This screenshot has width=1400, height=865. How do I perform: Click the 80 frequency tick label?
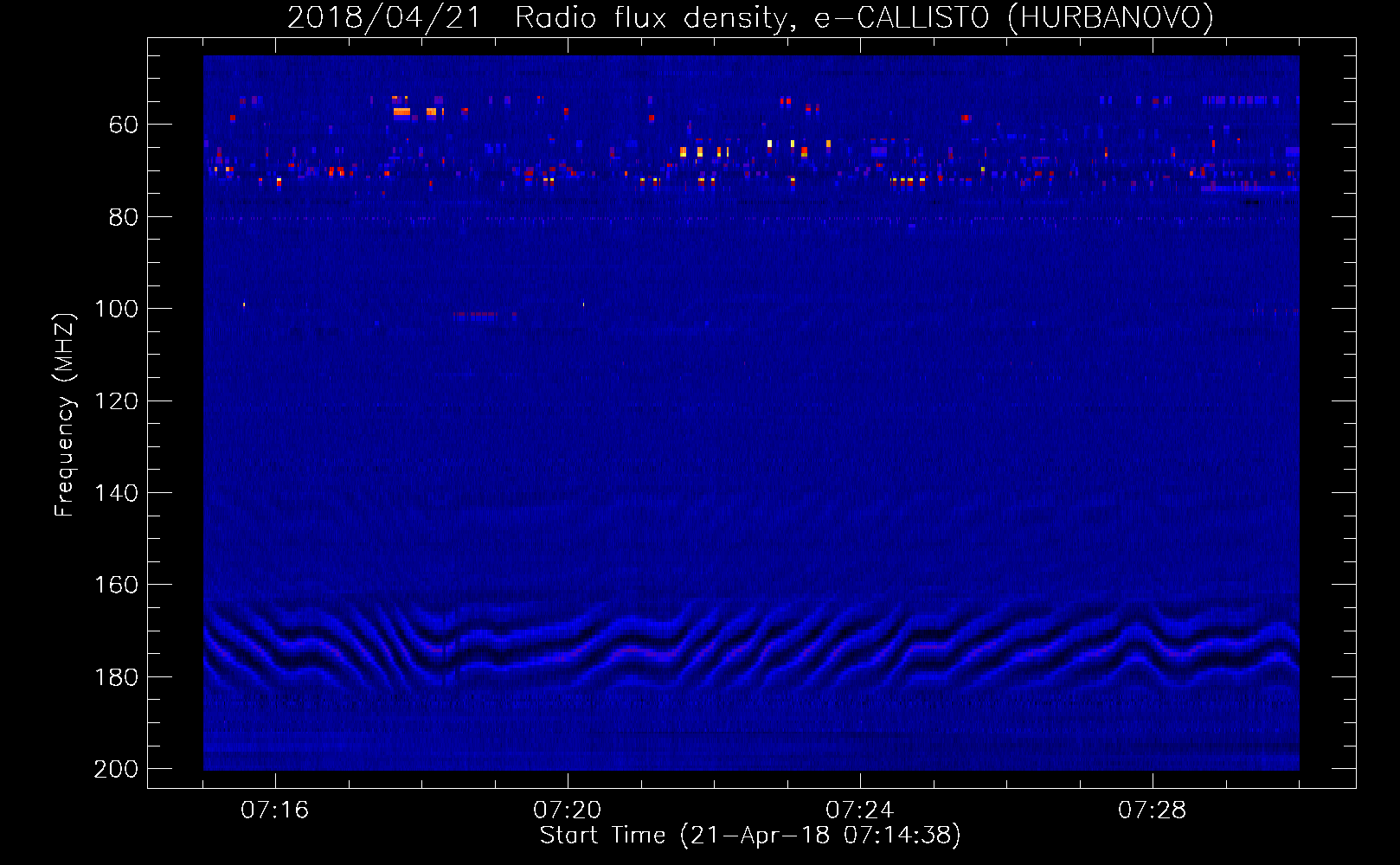click(124, 217)
